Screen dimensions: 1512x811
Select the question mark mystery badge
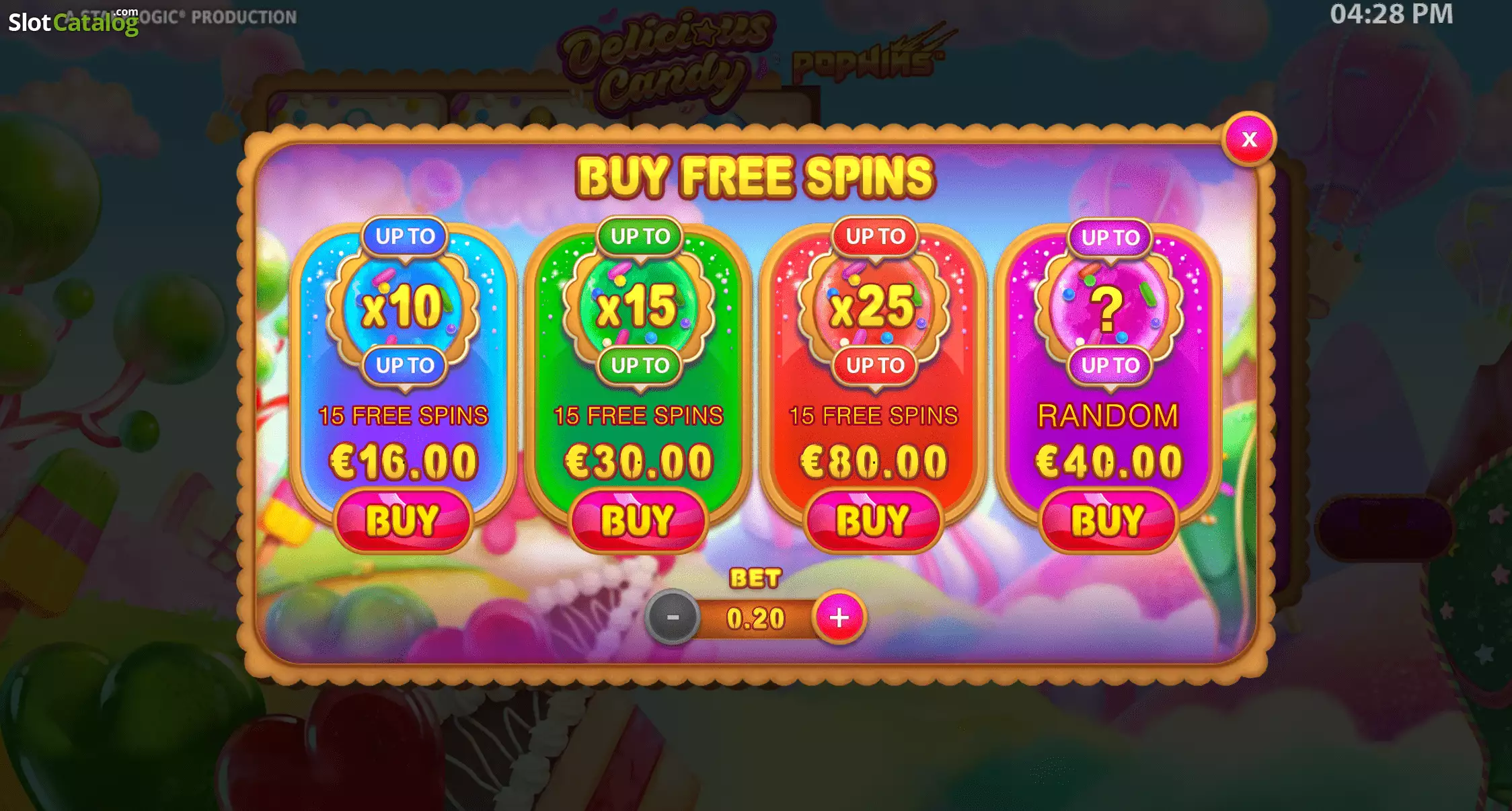coord(1108,307)
